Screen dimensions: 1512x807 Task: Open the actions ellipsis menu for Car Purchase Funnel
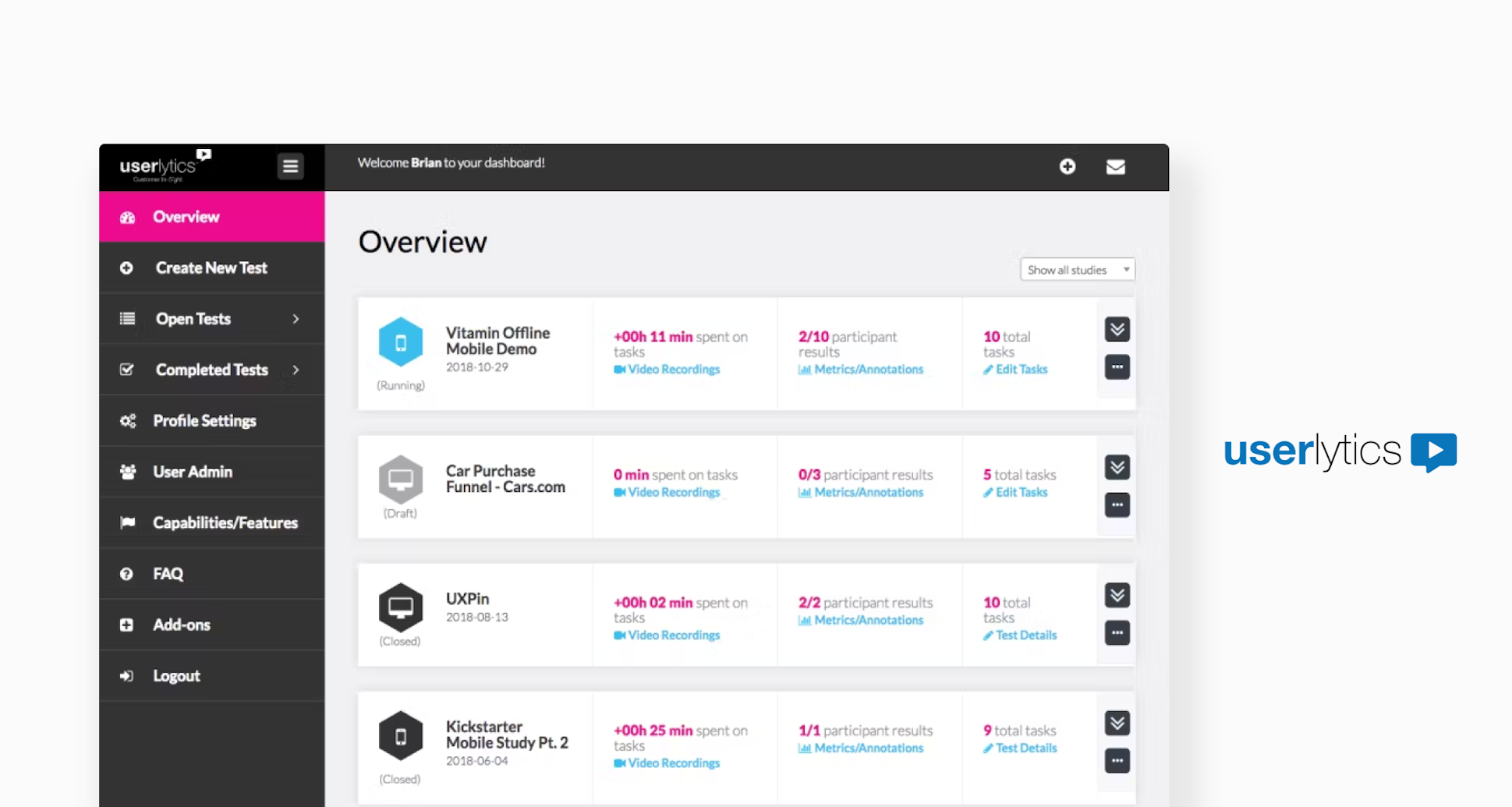click(x=1117, y=505)
